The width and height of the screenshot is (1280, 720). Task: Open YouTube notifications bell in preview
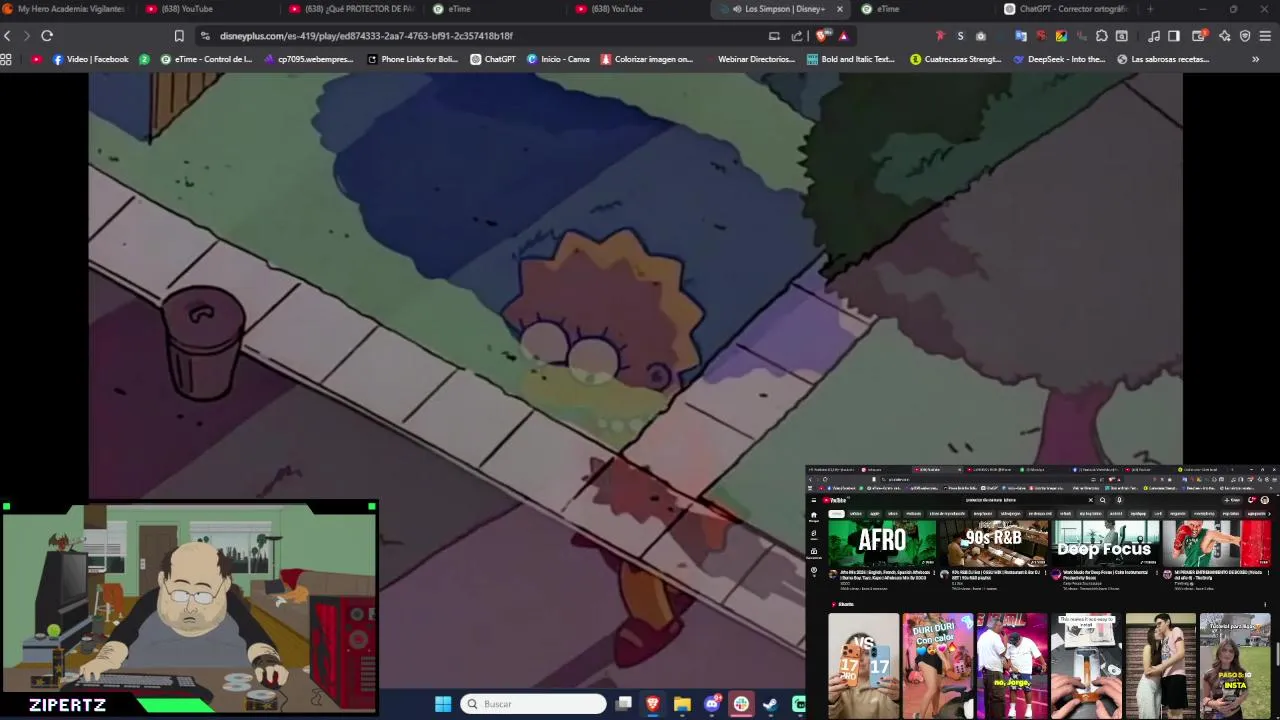point(1251,500)
